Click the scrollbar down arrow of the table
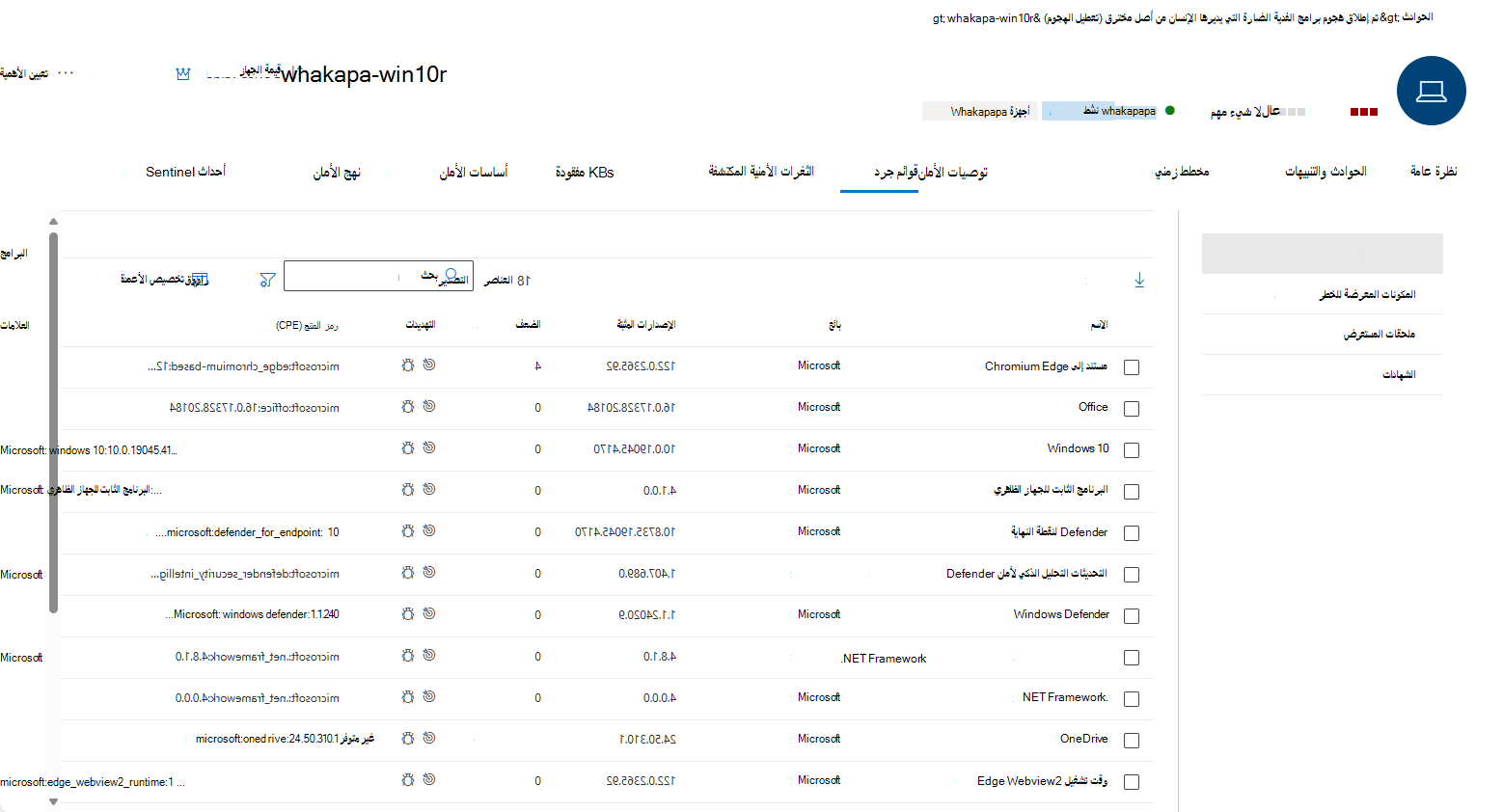 coord(54,801)
